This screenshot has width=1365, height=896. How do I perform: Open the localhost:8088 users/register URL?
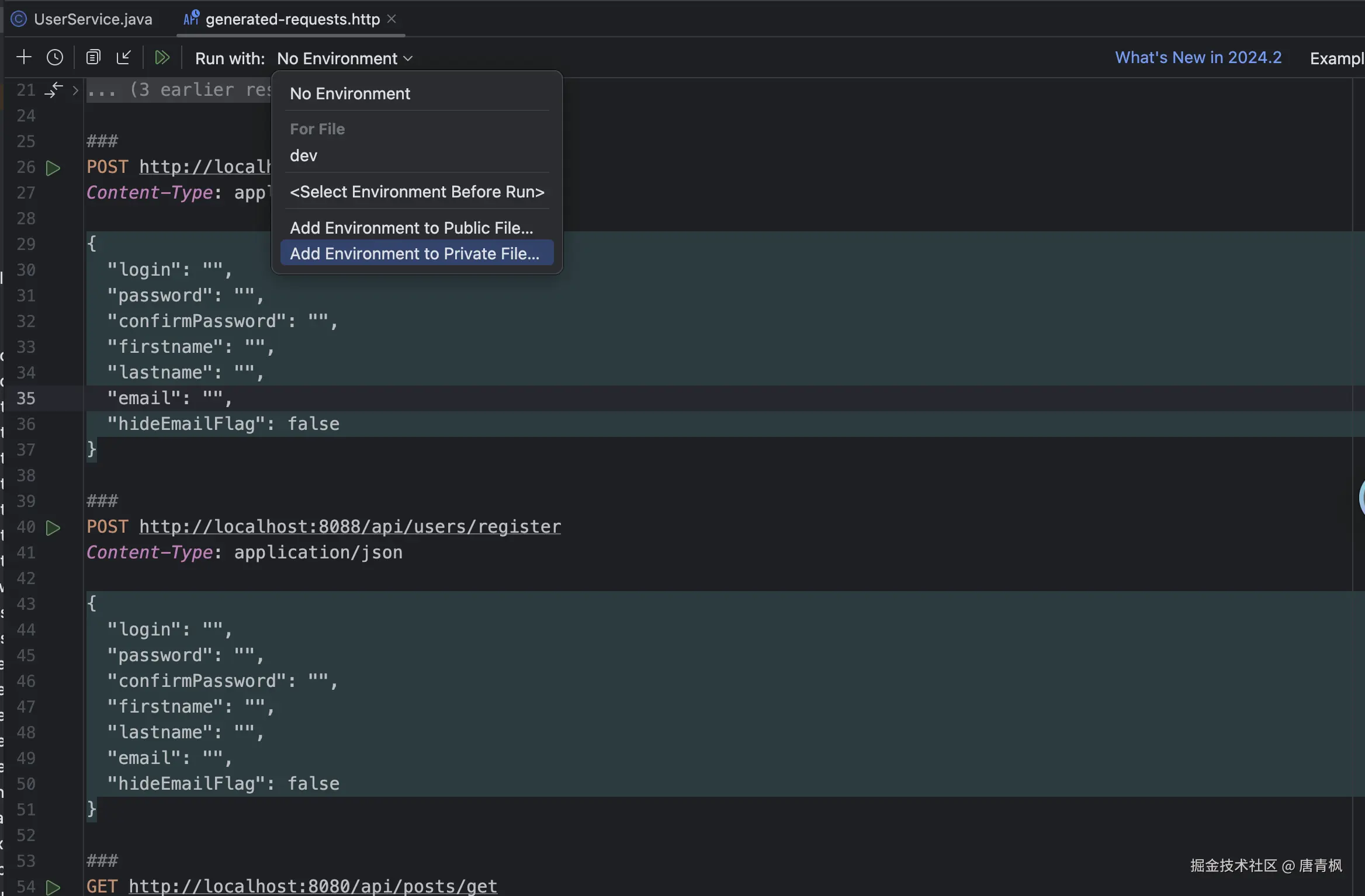tap(350, 527)
